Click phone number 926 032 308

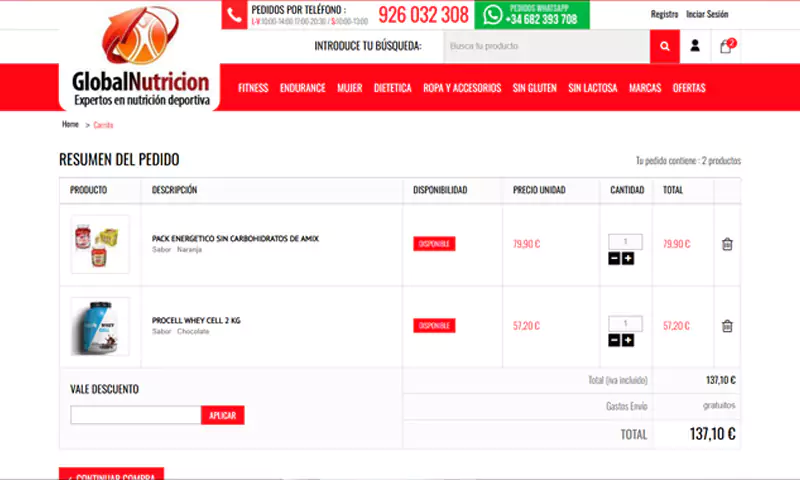pos(423,15)
